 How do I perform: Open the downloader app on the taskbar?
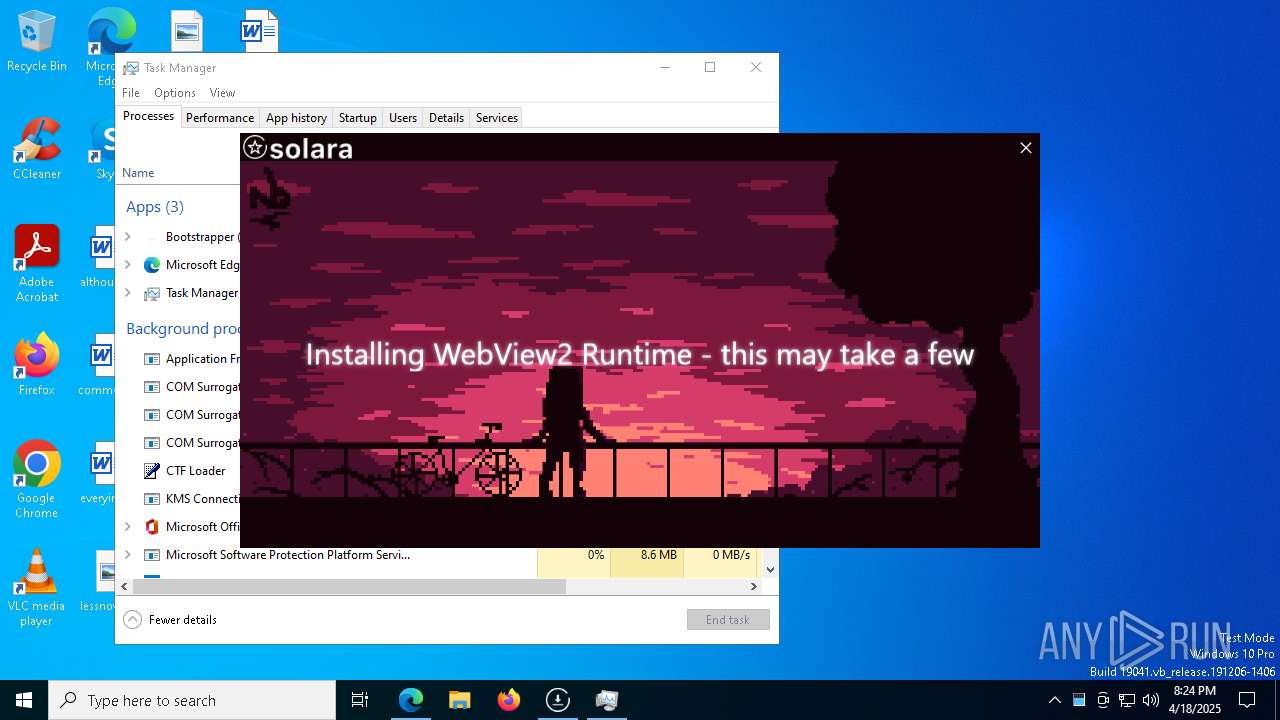tap(557, 700)
